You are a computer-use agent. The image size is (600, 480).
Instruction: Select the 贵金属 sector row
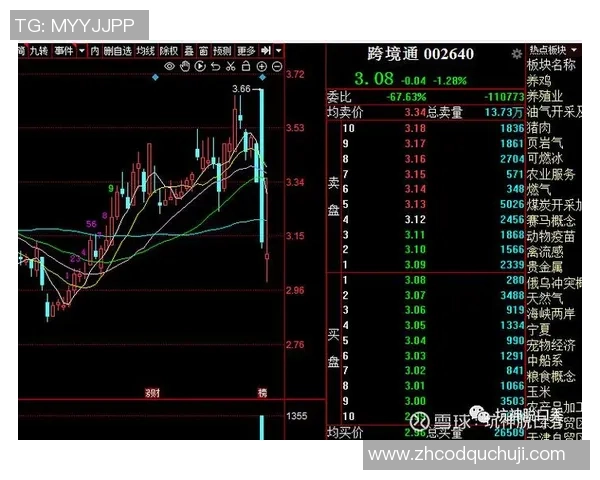point(545,267)
